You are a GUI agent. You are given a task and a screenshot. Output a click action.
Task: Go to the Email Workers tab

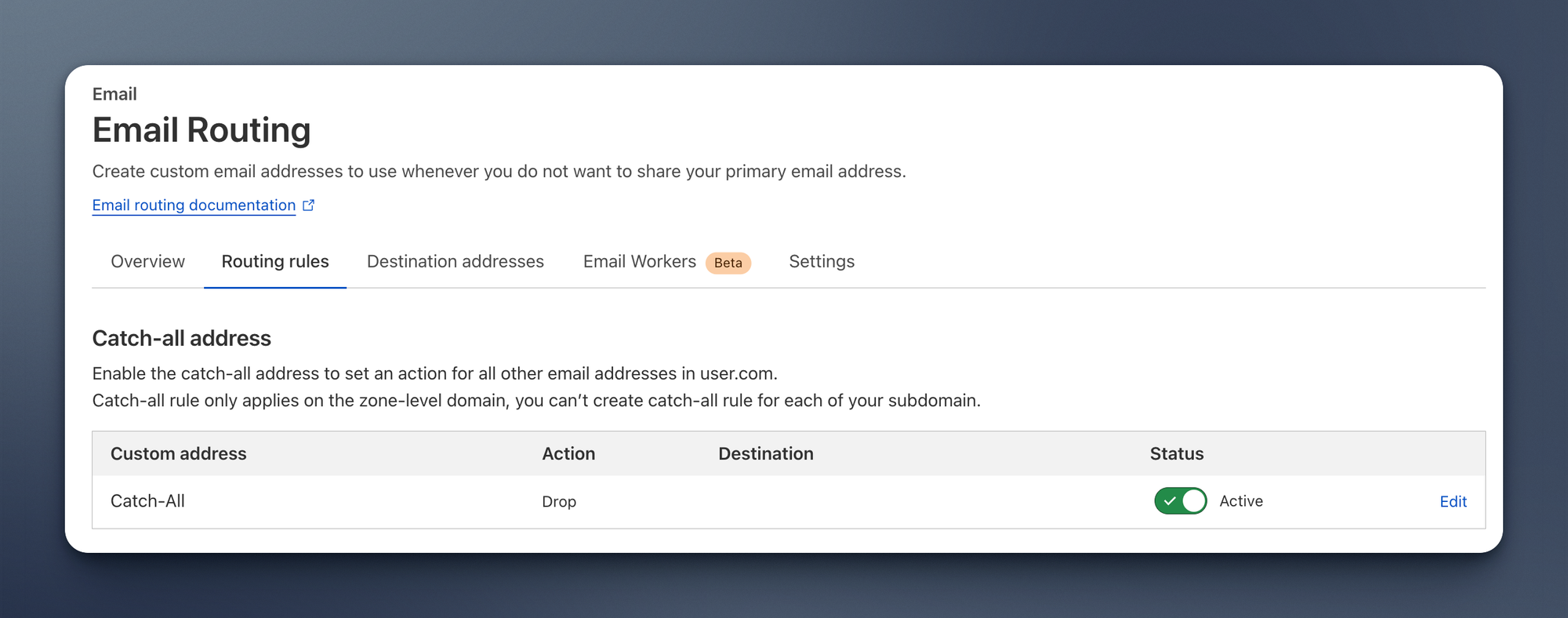point(639,262)
